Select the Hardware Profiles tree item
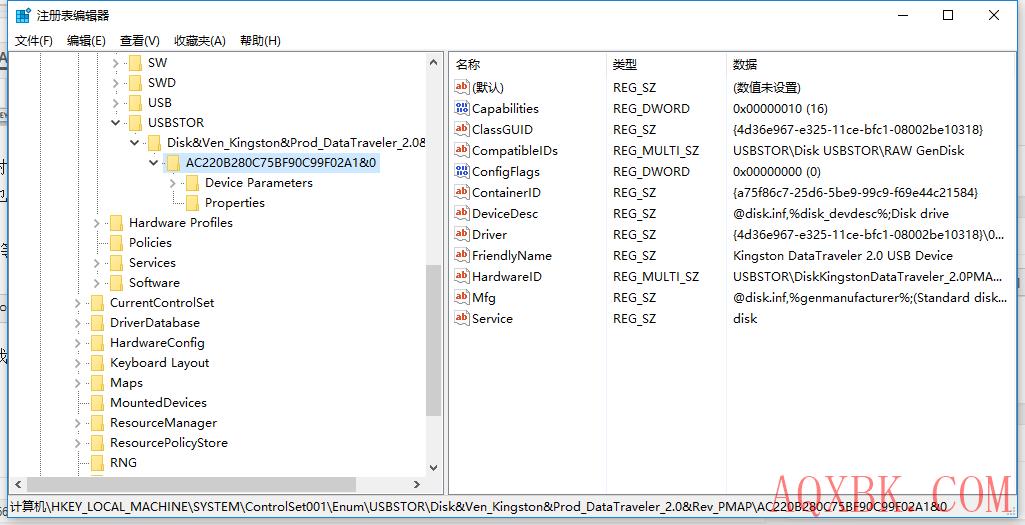 [x=180, y=223]
